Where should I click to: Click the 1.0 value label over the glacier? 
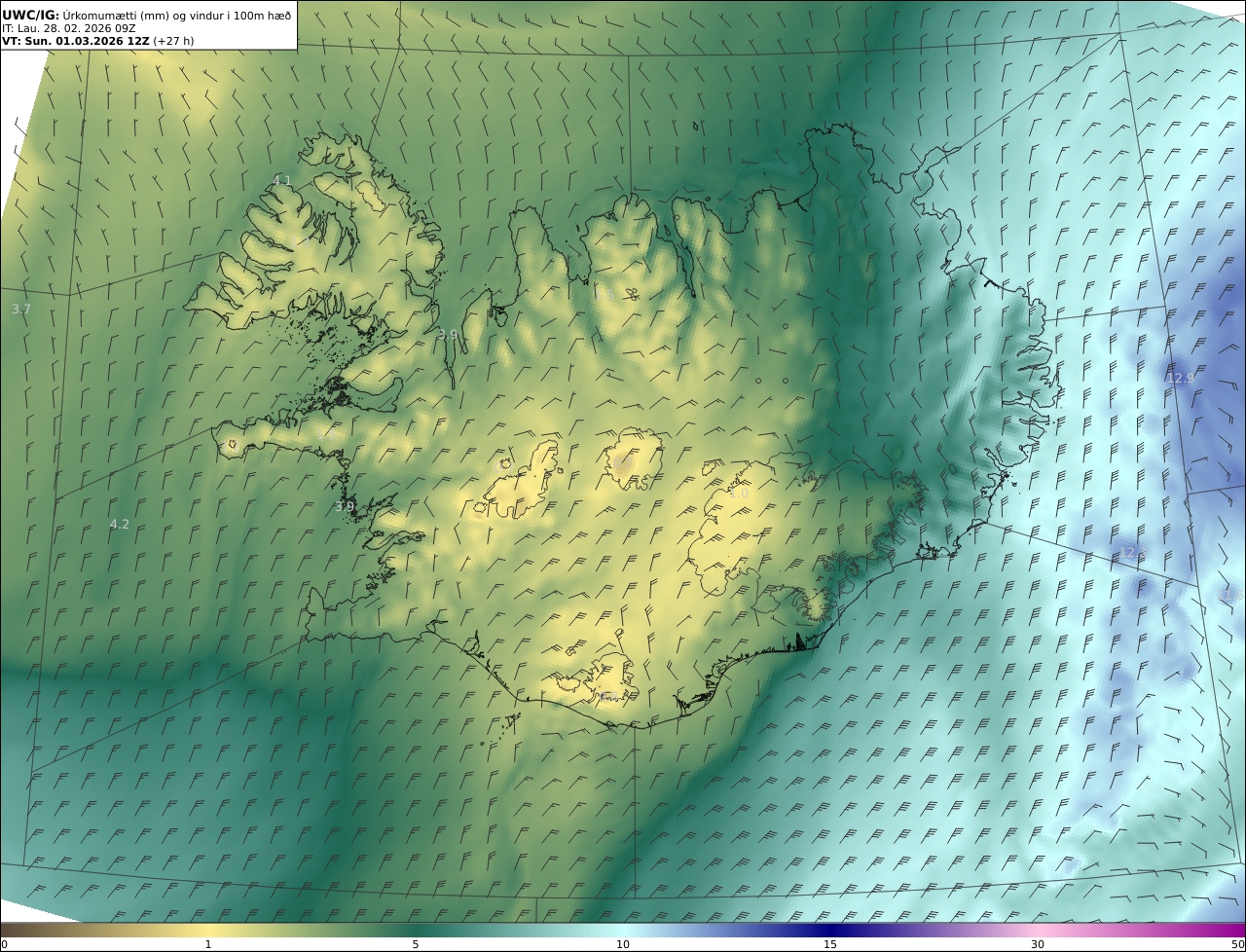[739, 494]
